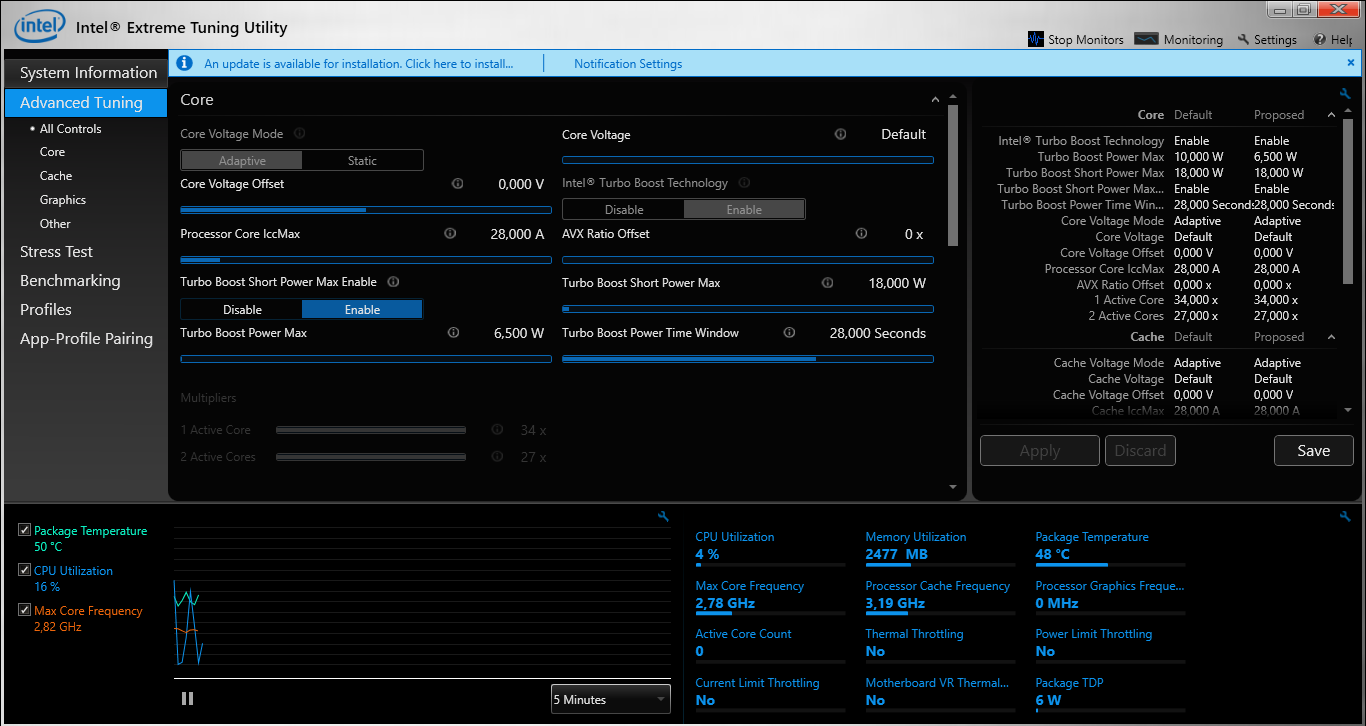Collapse the Cache group in the proposed list
The image size is (1366, 726).
[x=1331, y=337]
